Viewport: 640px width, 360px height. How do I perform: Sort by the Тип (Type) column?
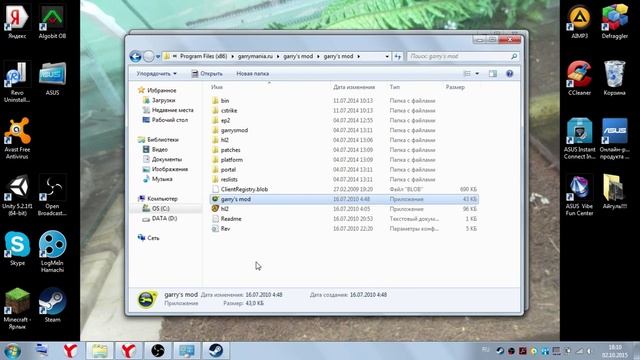click(394, 87)
